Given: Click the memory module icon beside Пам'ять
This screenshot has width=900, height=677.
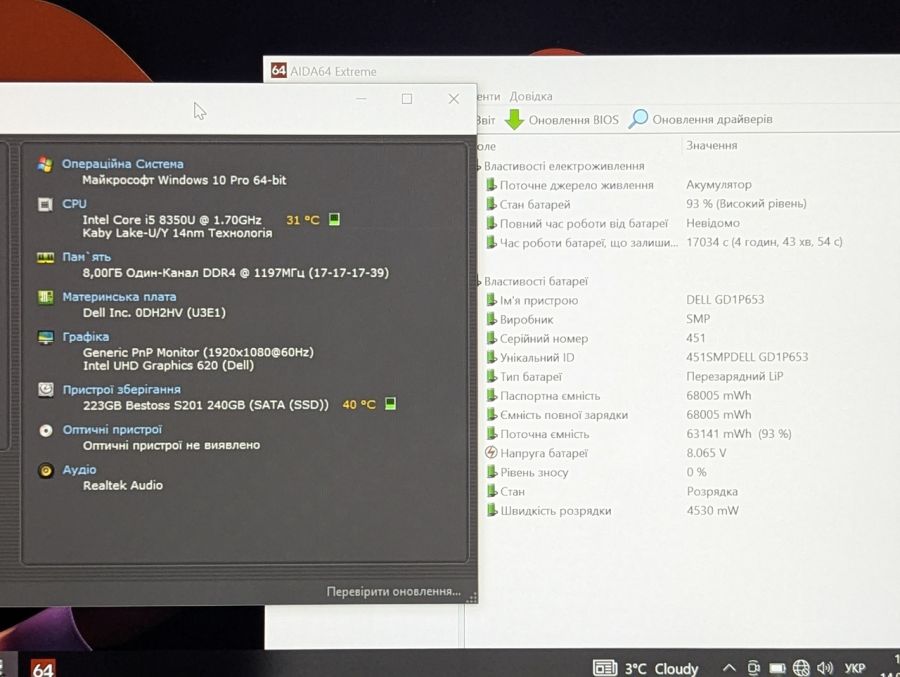Looking at the screenshot, I should pyautogui.click(x=45, y=257).
